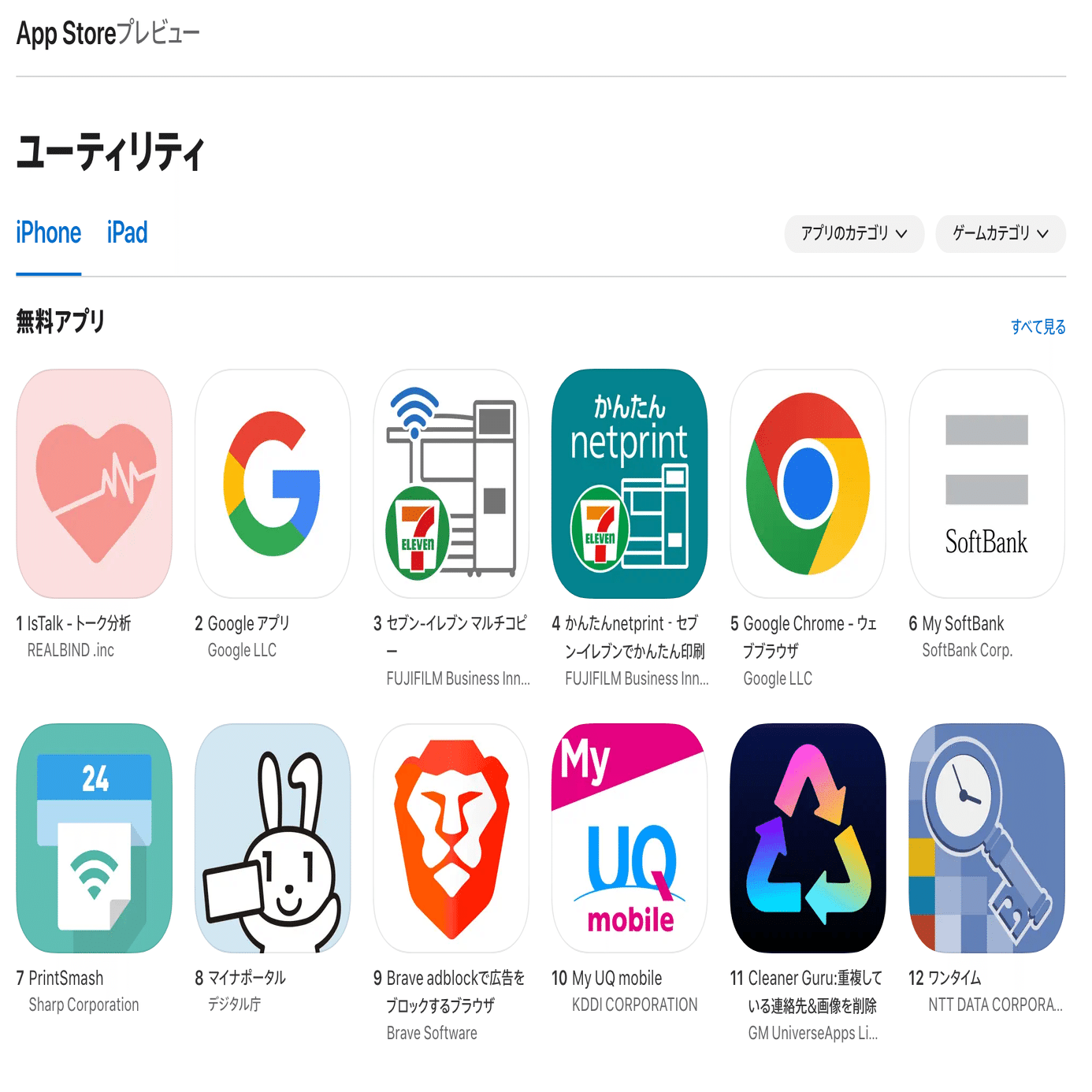Click the Brave lion app icon

[451, 838]
